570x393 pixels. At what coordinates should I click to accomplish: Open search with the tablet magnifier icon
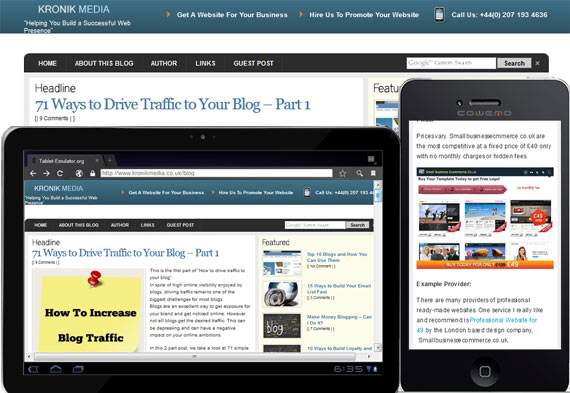(x=360, y=173)
